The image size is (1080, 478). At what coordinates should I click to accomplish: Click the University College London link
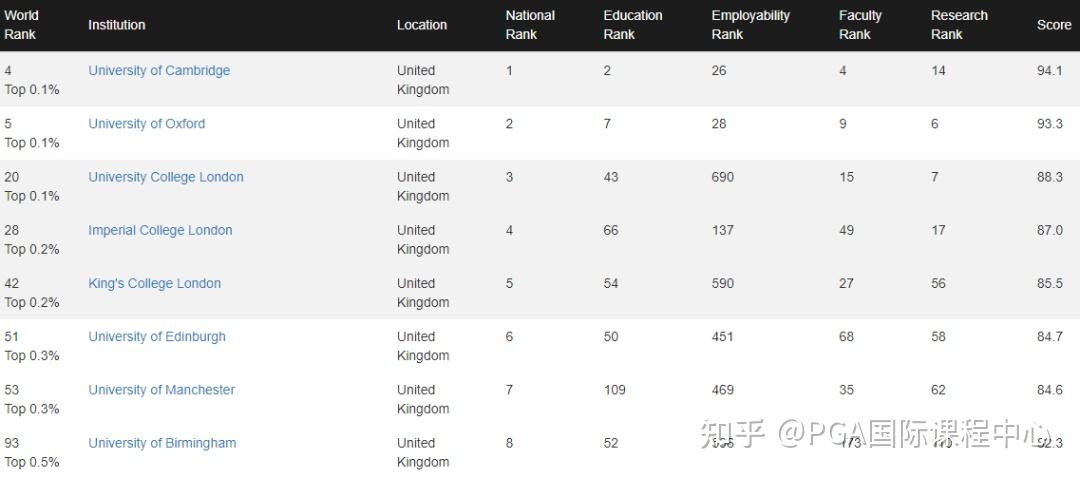pos(166,177)
